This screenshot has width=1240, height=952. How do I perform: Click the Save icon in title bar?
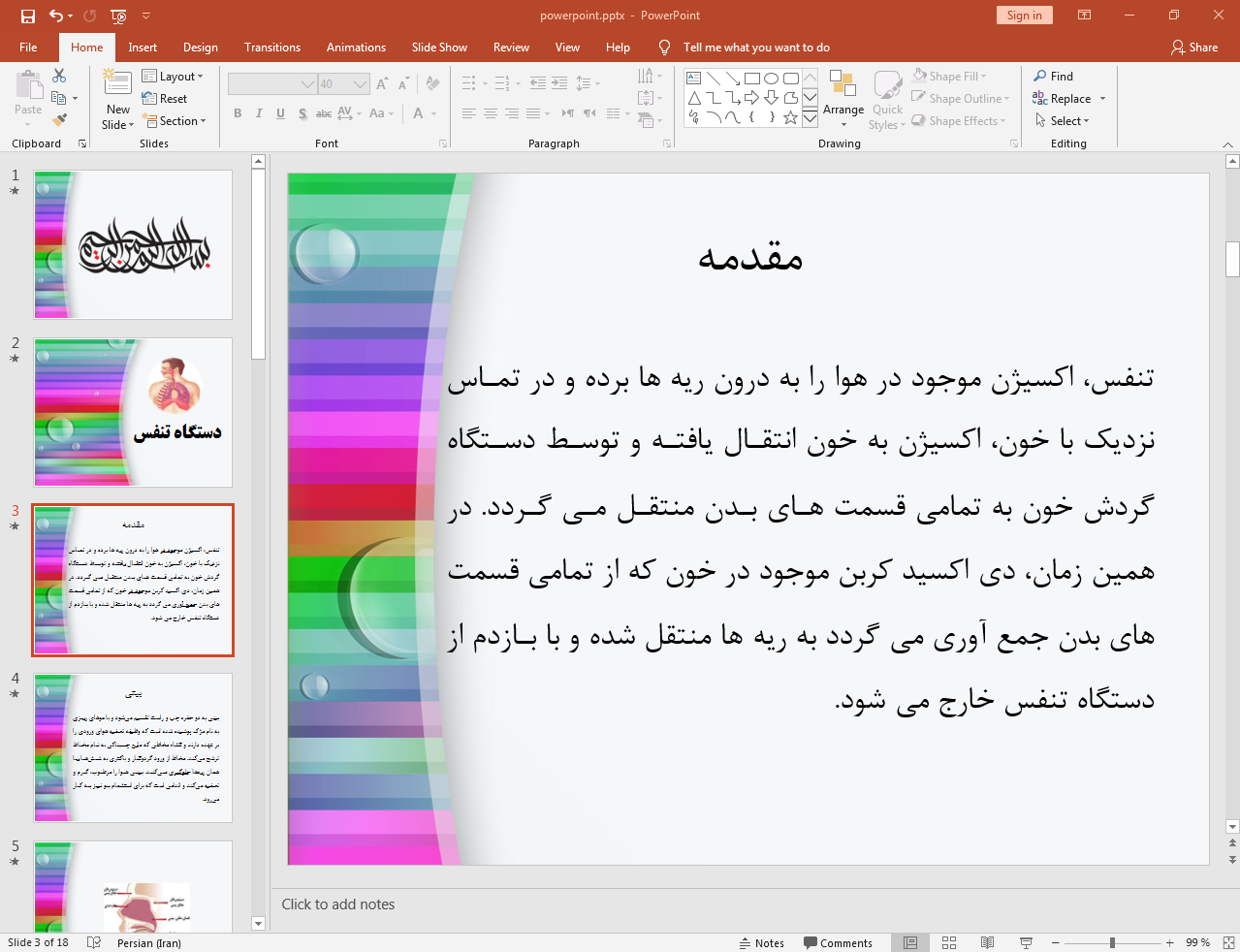27,16
